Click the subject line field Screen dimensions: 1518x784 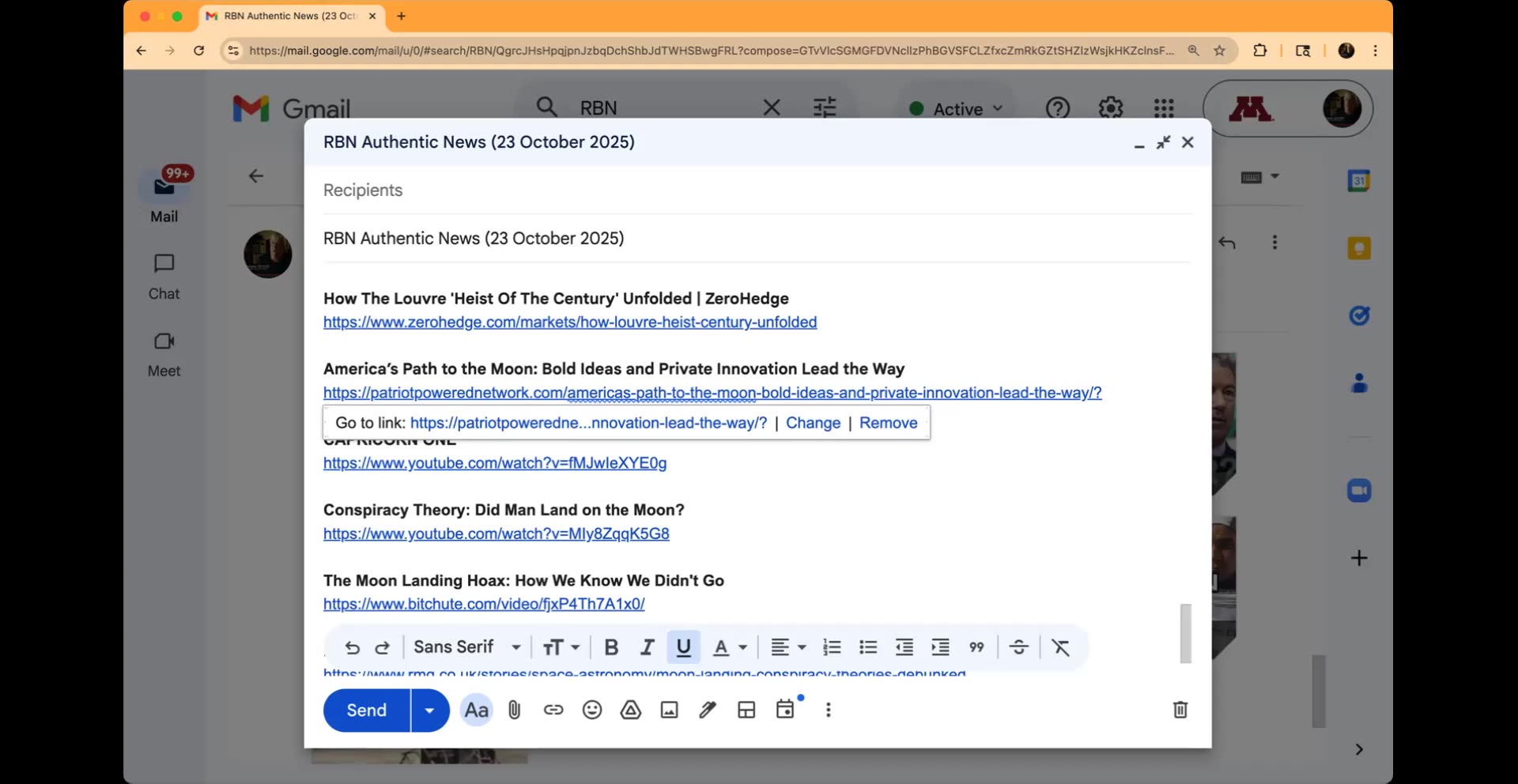[757, 239]
